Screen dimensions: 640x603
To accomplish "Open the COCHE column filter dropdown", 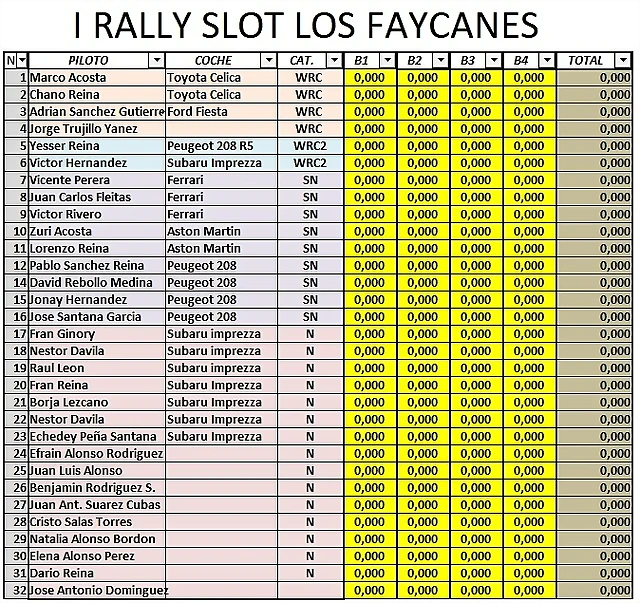I will click(x=269, y=61).
